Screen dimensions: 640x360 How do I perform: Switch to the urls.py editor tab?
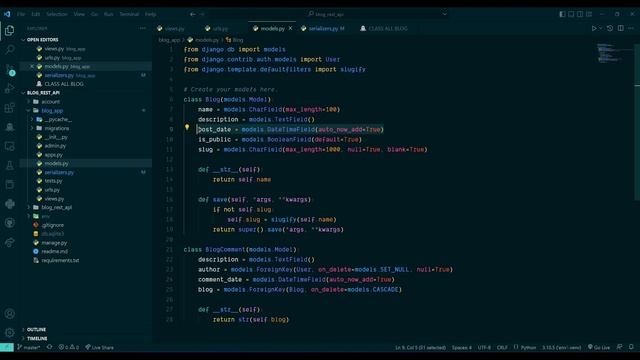220,29
